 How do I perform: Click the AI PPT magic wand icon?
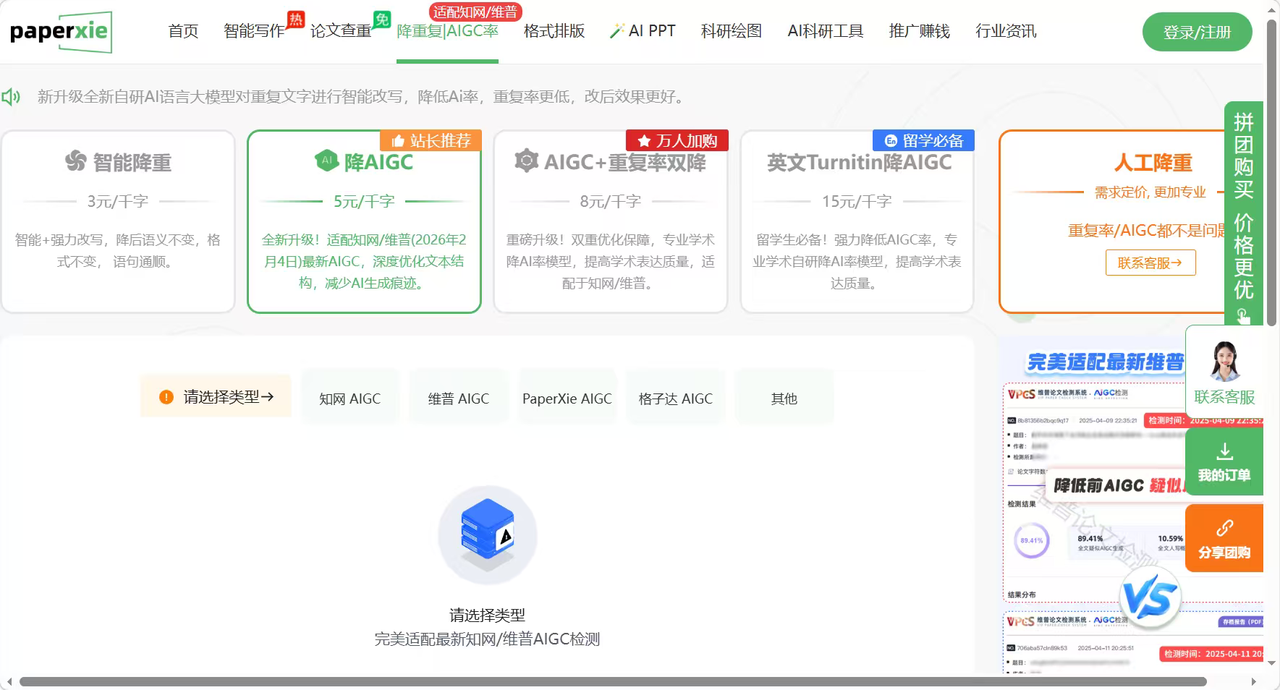(x=617, y=31)
